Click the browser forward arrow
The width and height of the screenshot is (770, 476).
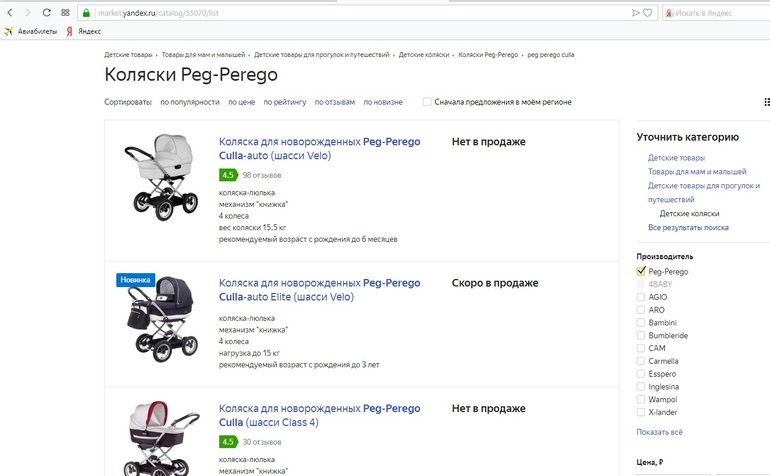pos(26,13)
